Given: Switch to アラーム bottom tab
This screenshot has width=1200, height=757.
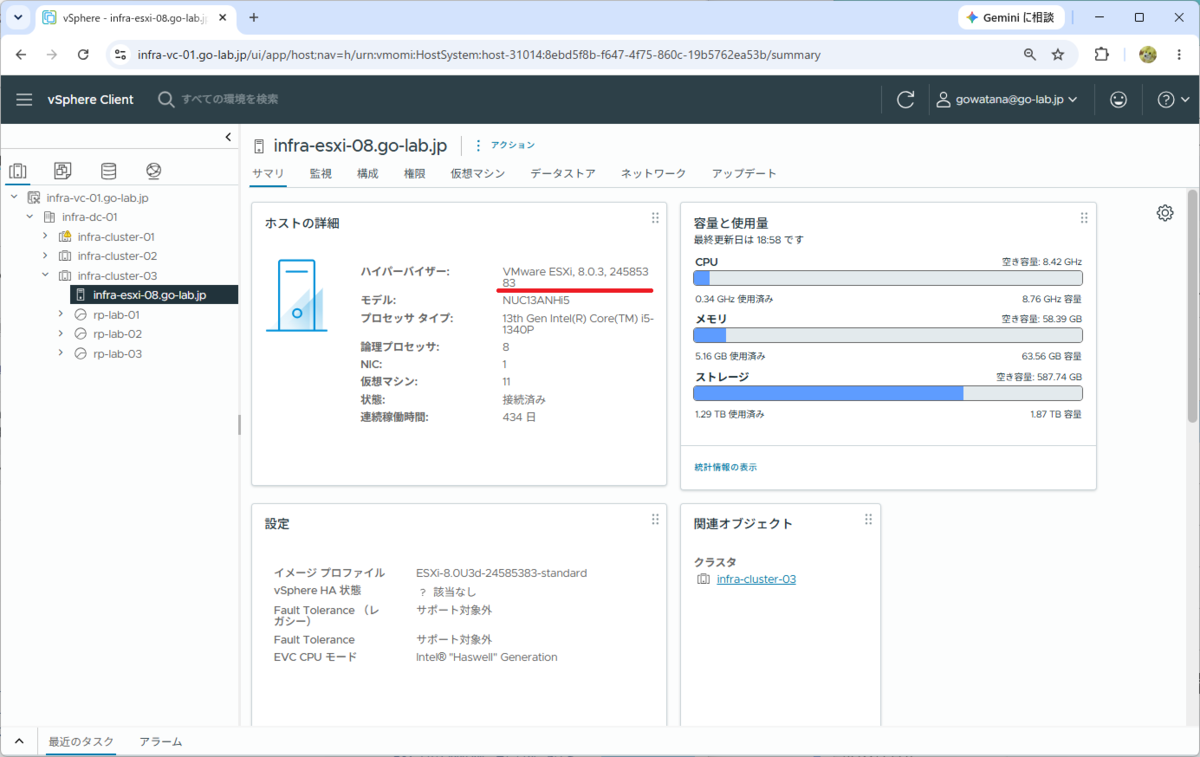Looking at the screenshot, I should click(161, 742).
